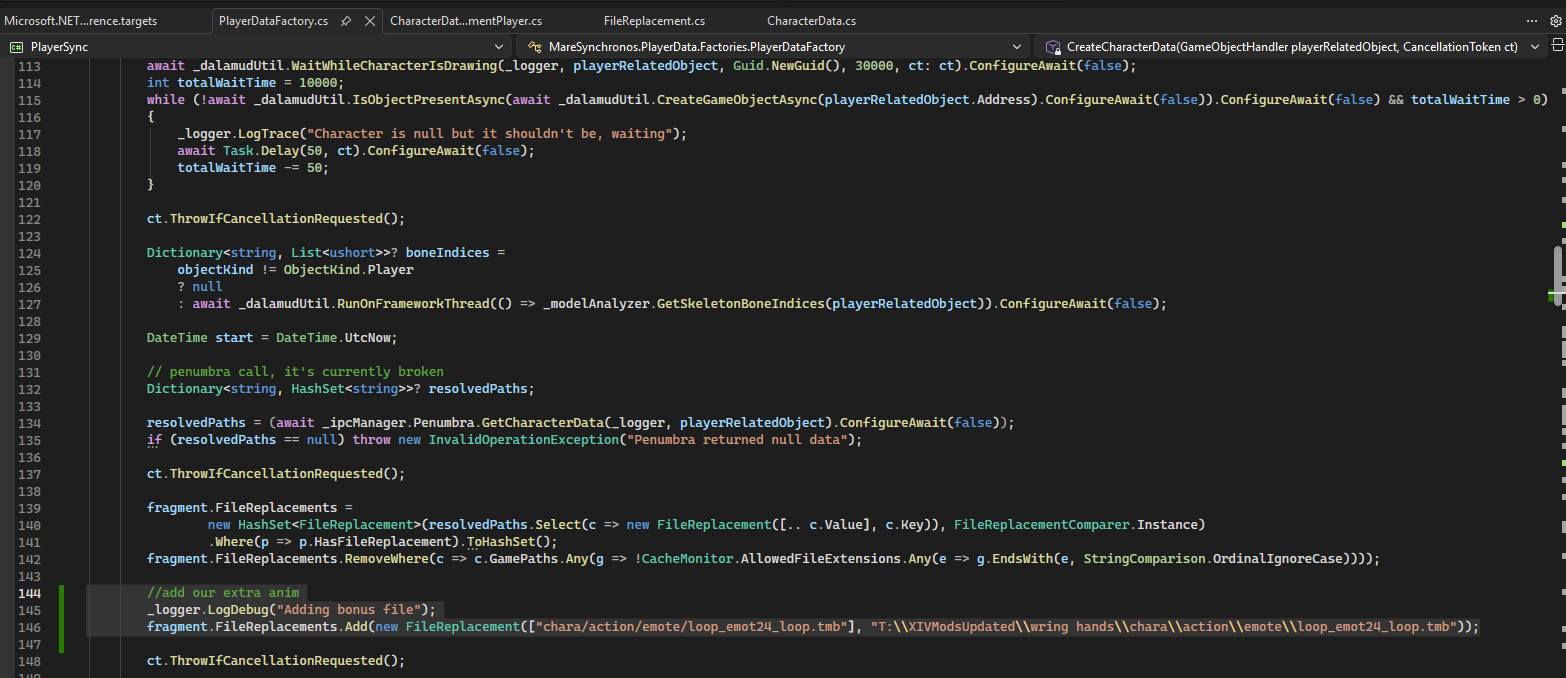Click "FileReplacementComparer.Instance" on line 140

pyautogui.click(x=1077, y=525)
